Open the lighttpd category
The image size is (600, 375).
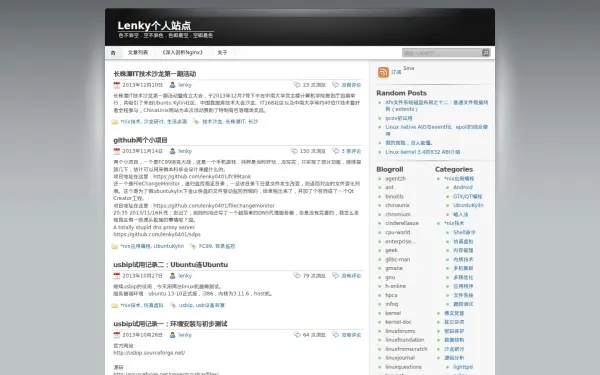click(463, 367)
